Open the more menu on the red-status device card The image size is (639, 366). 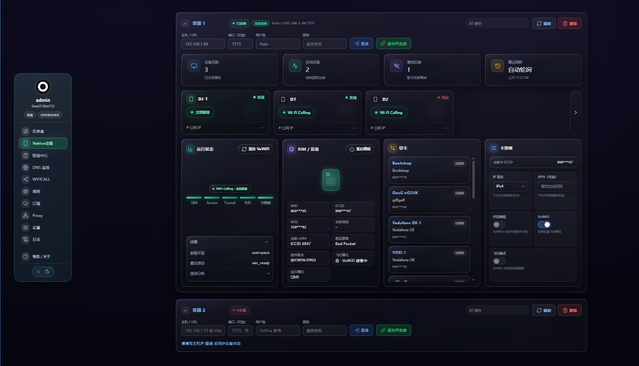(x=447, y=128)
